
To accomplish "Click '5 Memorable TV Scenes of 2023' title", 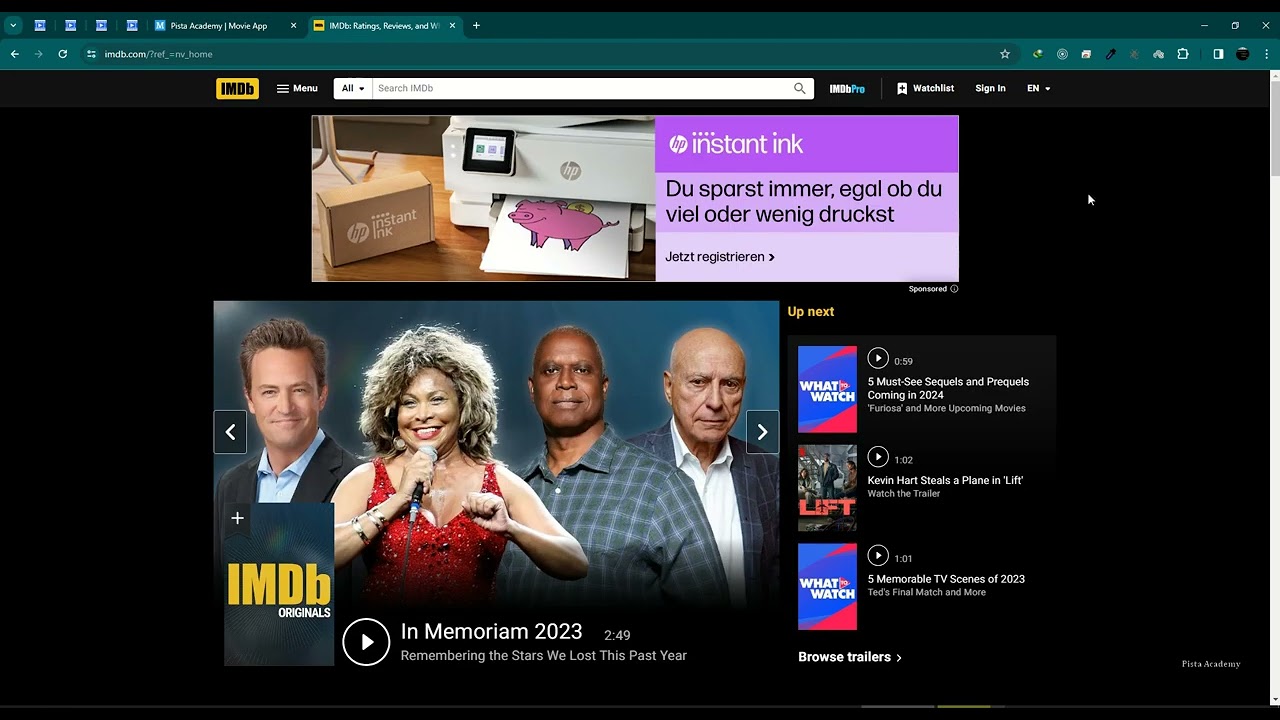I will click(946, 579).
